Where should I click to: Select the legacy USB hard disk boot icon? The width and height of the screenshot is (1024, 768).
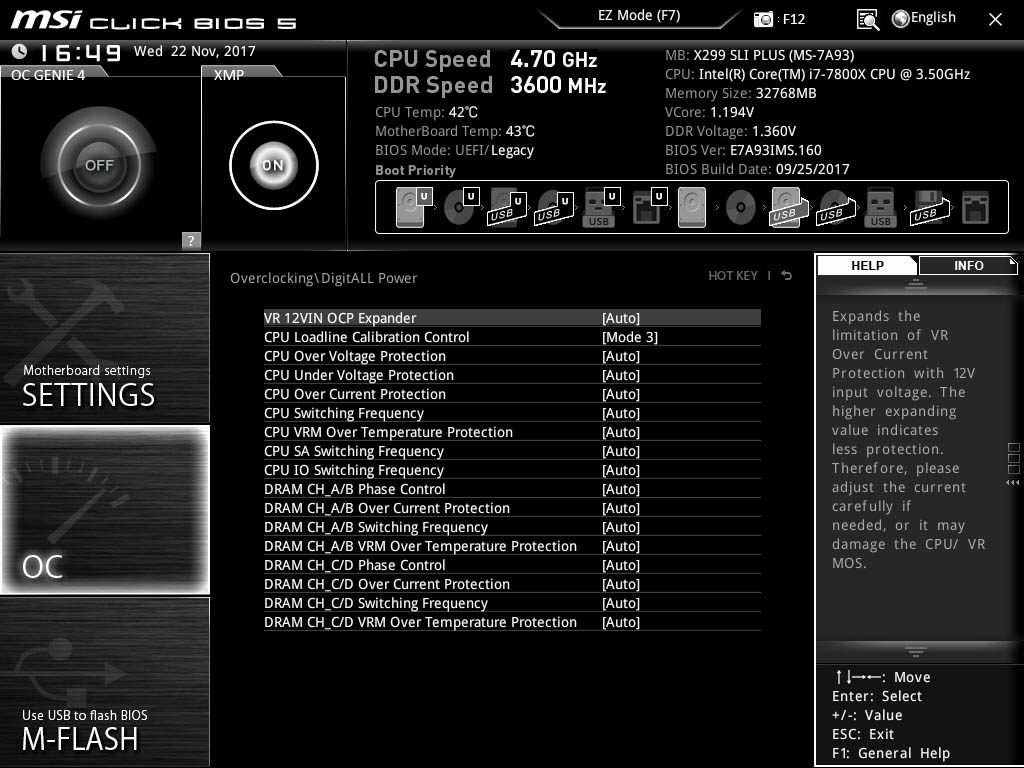[788, 208]
